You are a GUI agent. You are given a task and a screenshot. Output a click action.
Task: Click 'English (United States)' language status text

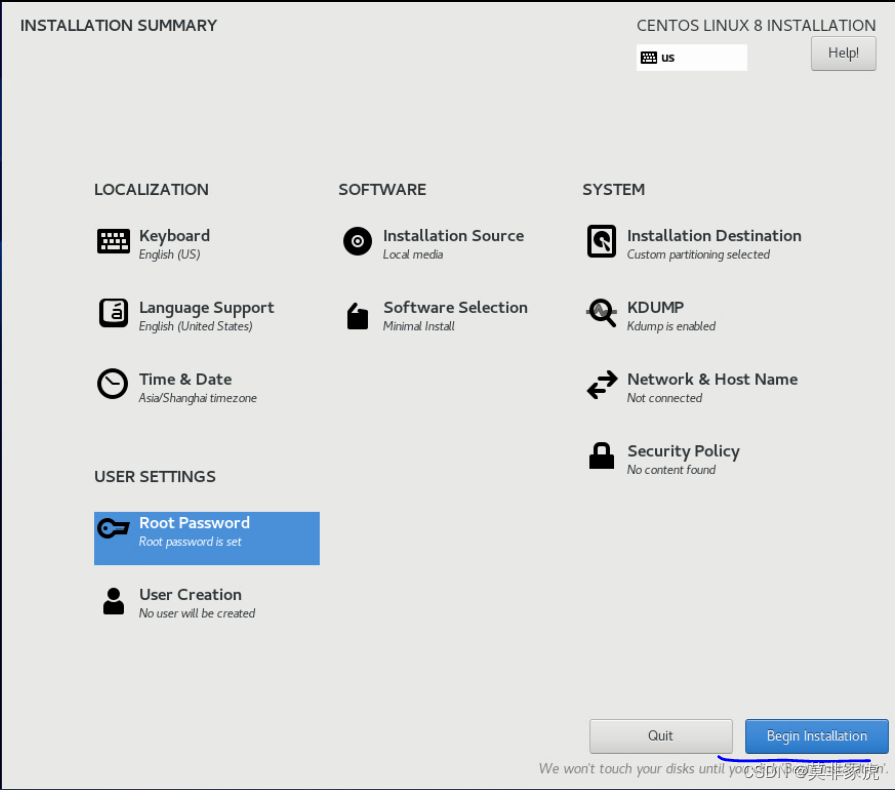tap(196, 326)
